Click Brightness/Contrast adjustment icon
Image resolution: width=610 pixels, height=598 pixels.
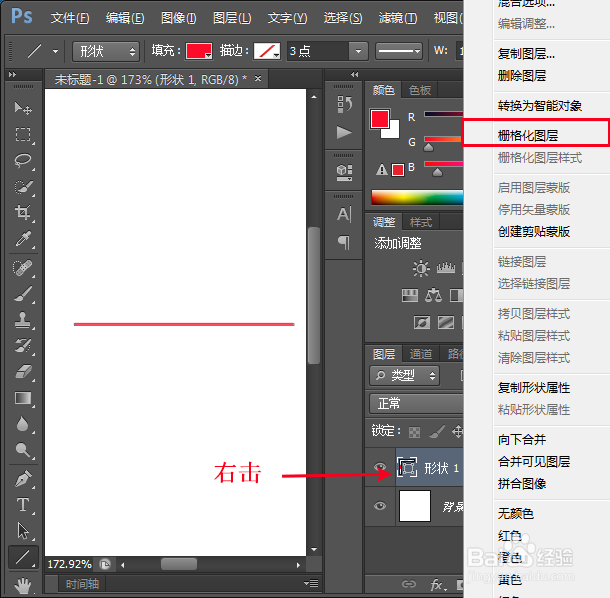coord(421,268)
